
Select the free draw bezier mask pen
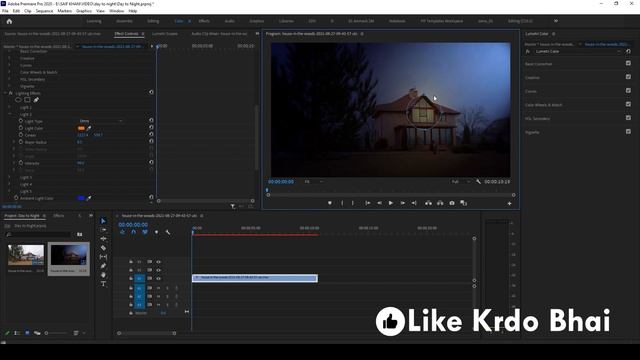coord(36,100)
